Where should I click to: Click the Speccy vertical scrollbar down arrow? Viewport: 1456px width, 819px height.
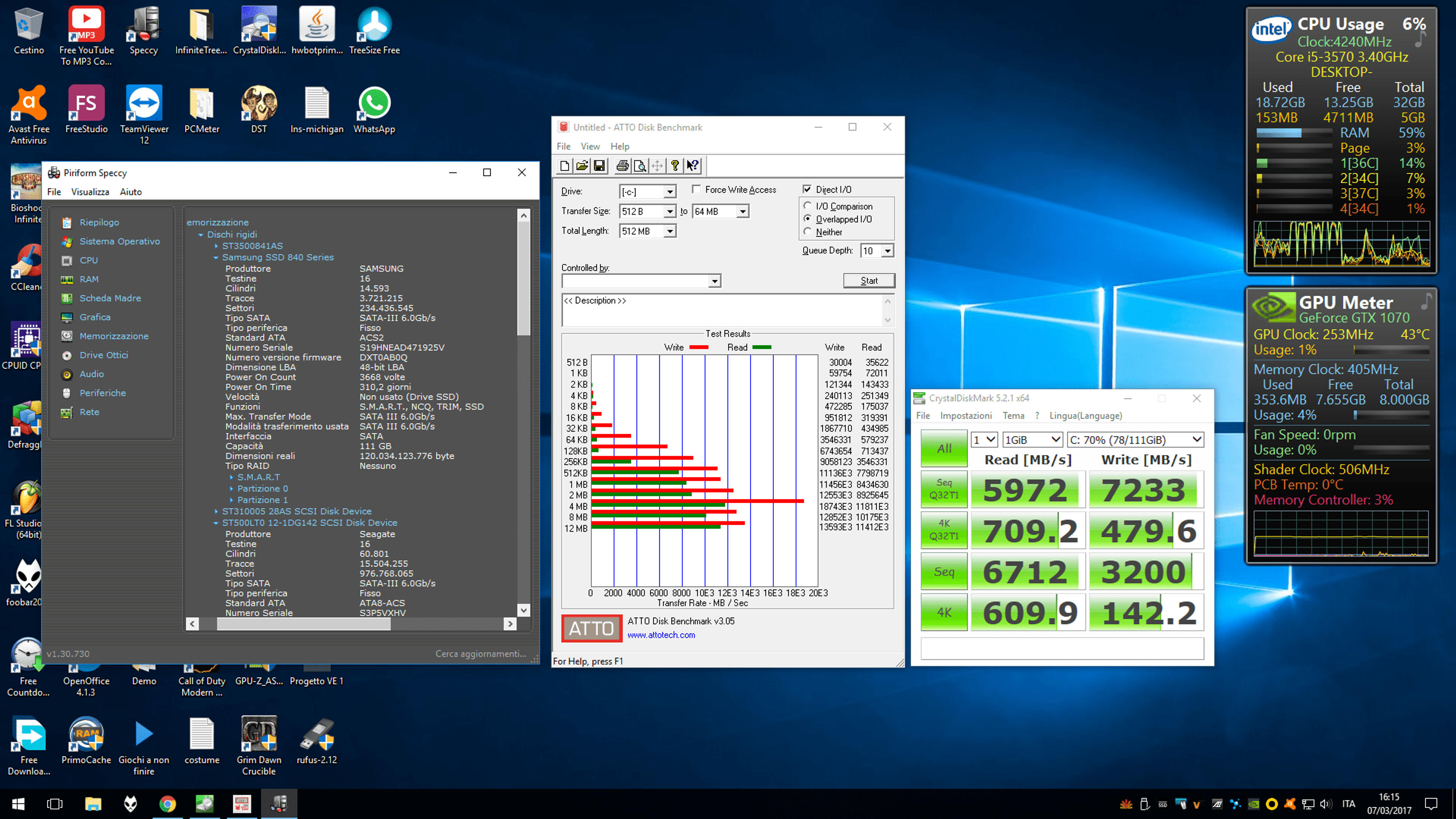[523, 610]
